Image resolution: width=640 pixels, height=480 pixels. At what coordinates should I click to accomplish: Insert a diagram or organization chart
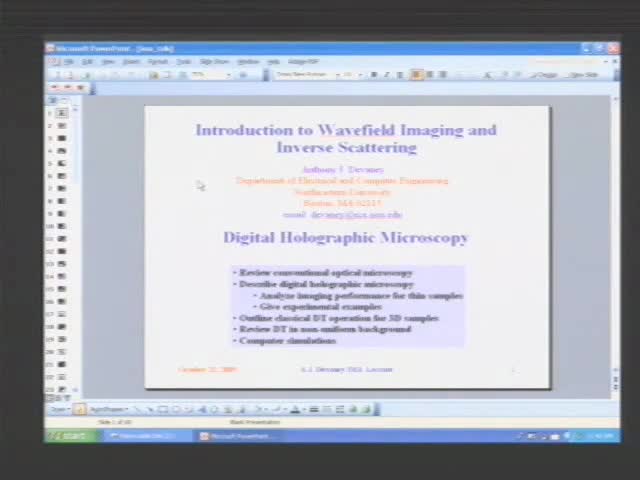tap(215, 409)
